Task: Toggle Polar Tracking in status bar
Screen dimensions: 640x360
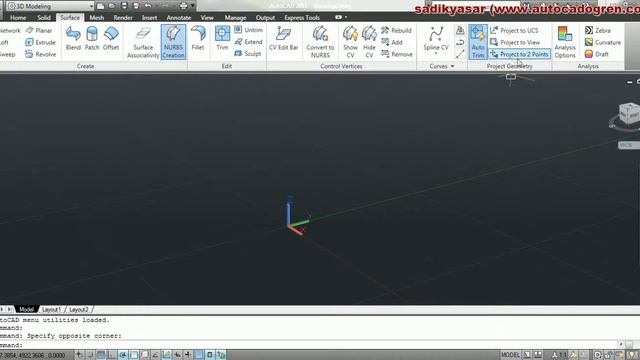Action: coord(122,355)
